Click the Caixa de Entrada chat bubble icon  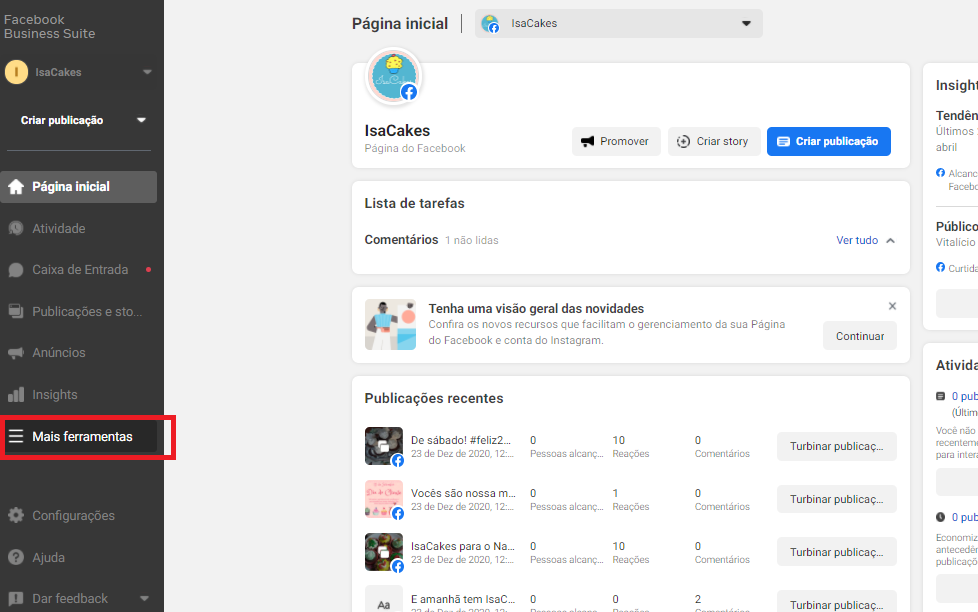[16, 270]
